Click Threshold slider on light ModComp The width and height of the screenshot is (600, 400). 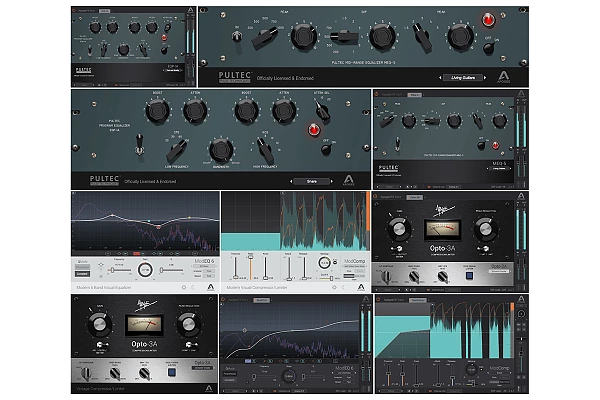pos(236,268)
